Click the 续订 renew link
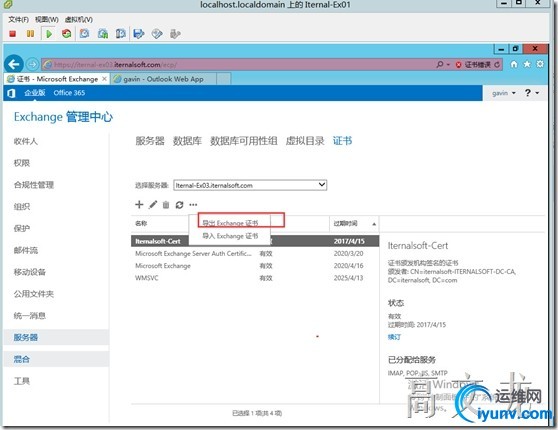The height and width of the screenshot is (430, 558). click(x=394, y=337)
